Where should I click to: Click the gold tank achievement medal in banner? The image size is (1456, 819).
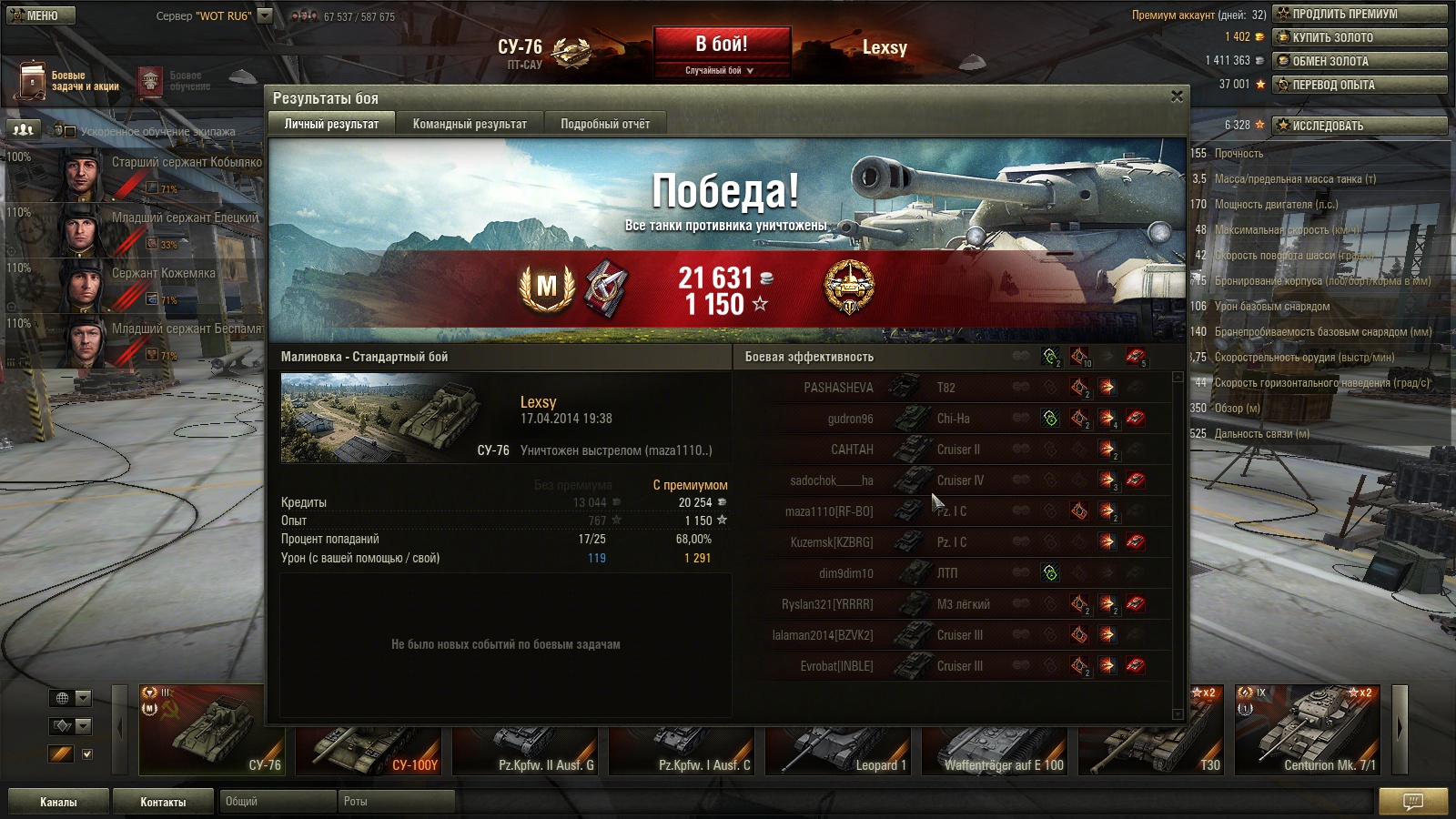click(849, 287)
